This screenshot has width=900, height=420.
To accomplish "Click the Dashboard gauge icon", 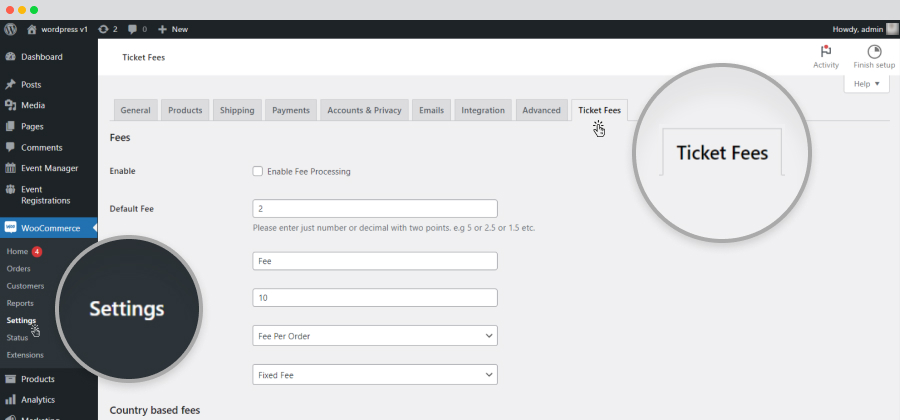I will click(x=10, y=57).
